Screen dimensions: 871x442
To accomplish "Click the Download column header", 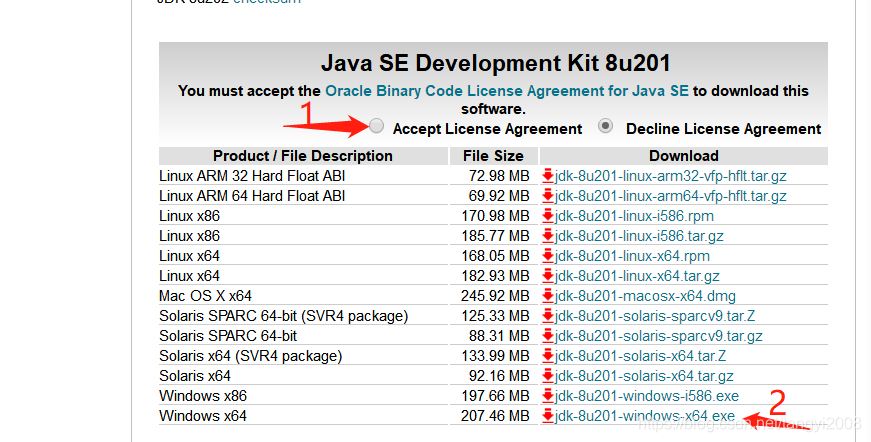I will tap(684, 156).
